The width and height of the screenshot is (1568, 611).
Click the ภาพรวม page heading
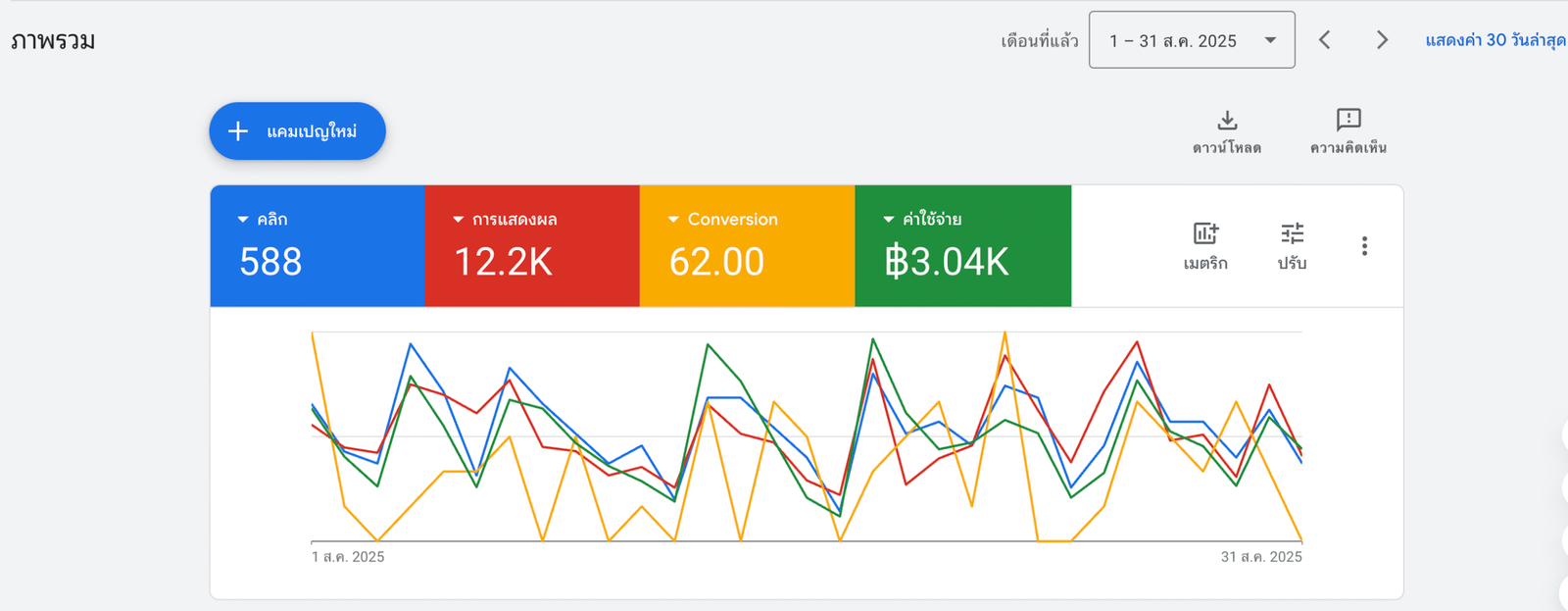(53, 41)
